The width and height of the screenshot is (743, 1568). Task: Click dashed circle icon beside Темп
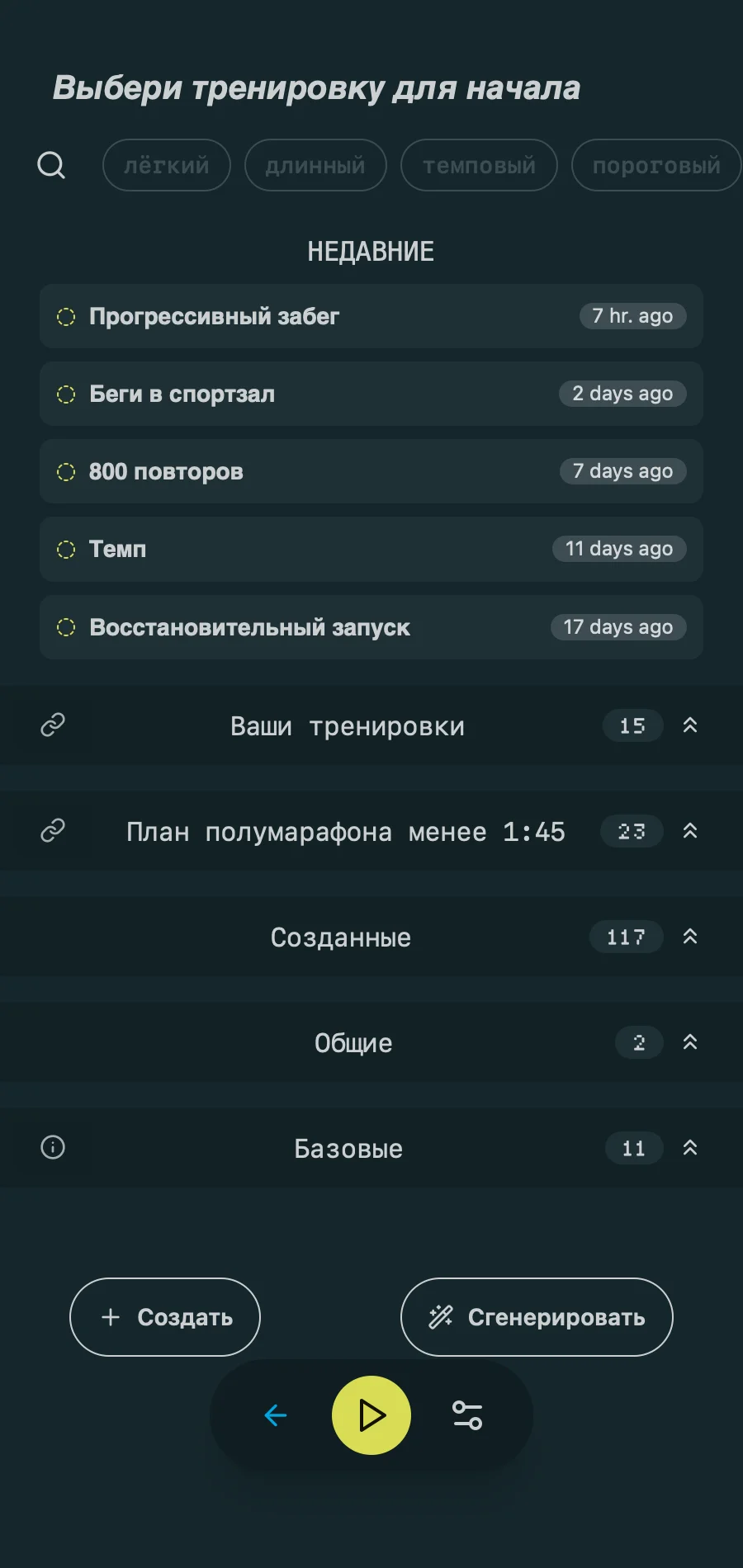point(66,550)
